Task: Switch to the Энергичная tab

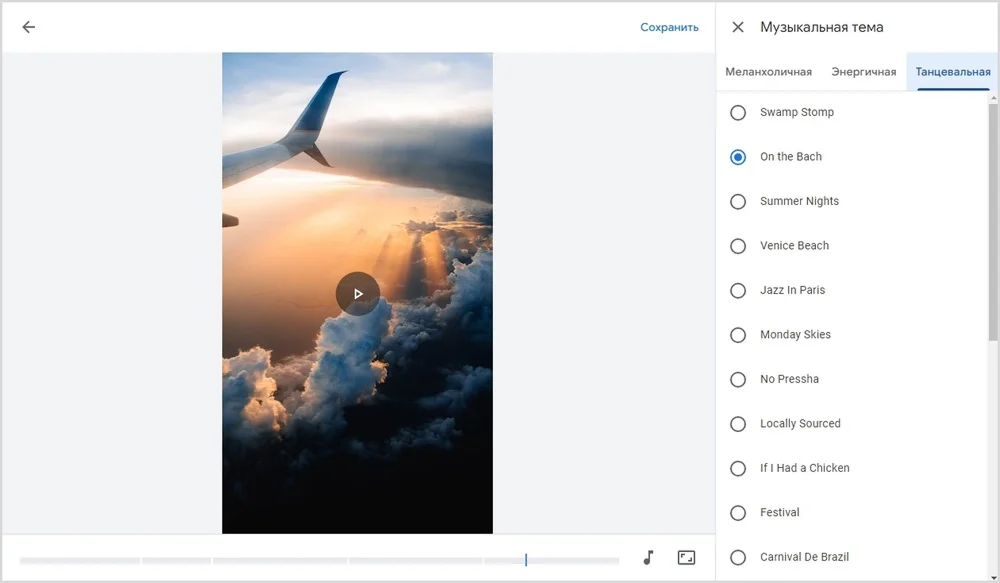Action: (863, 72)
